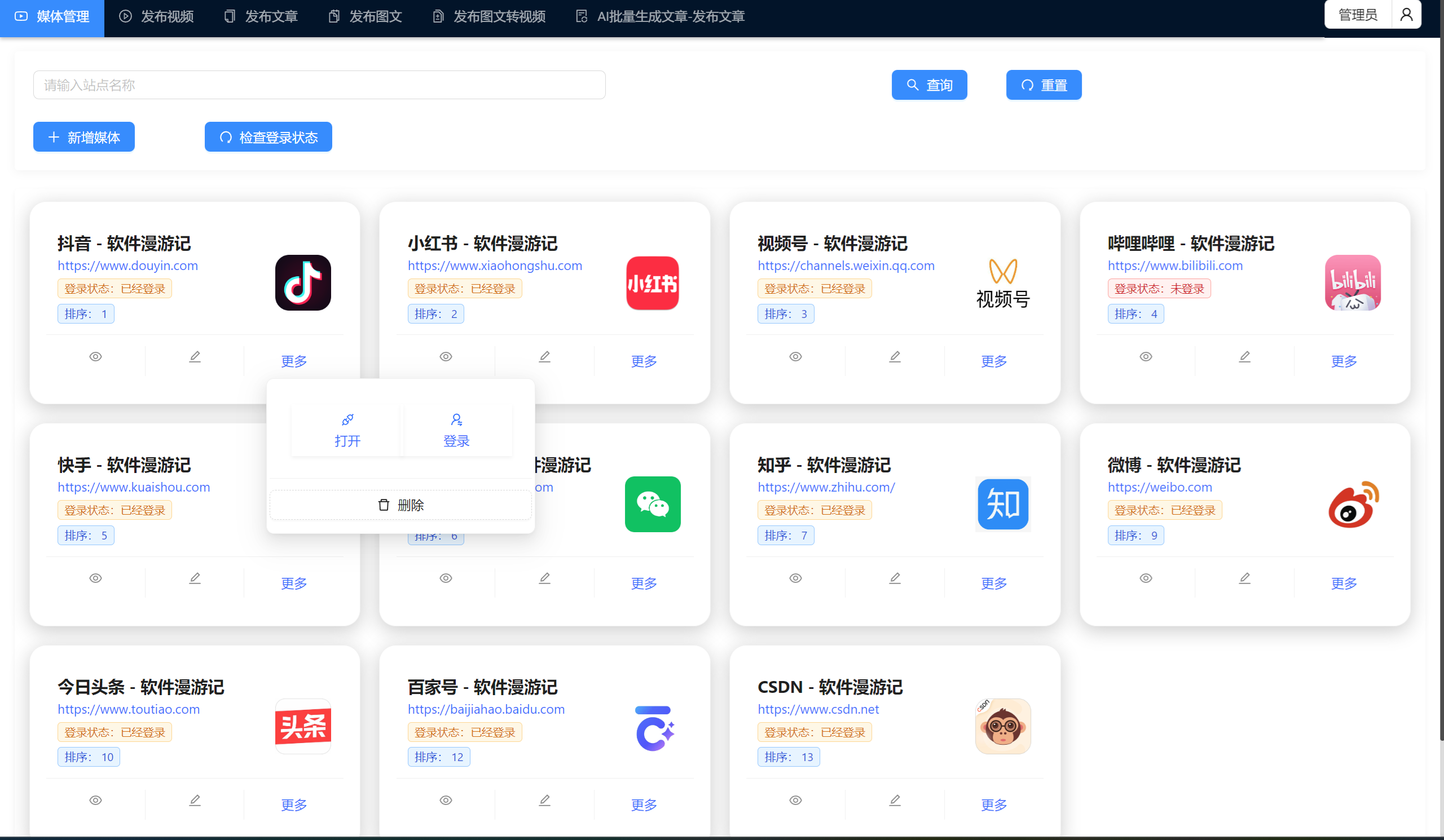This screenshot has width=1444, height=840.
Task: Click the pencil edit icon on Weibo card
Action: pos(1244,578)
